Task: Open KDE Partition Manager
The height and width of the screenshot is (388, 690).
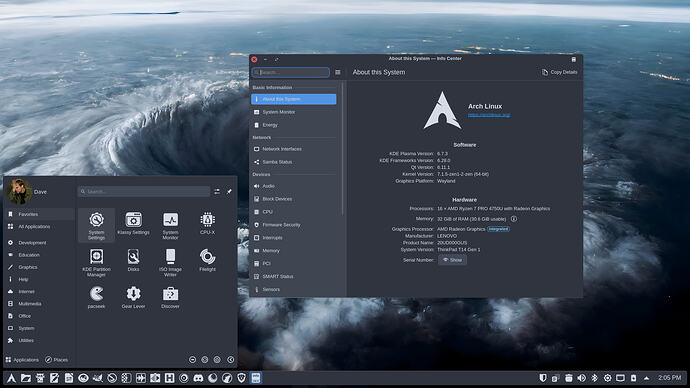Action: (96, 262)
